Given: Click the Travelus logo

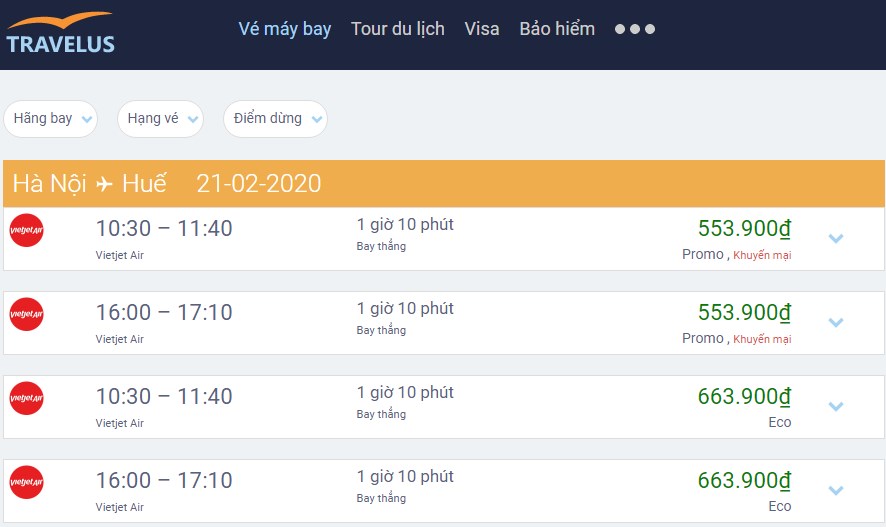Looking at the screenshot, I should tap(60, 33).
